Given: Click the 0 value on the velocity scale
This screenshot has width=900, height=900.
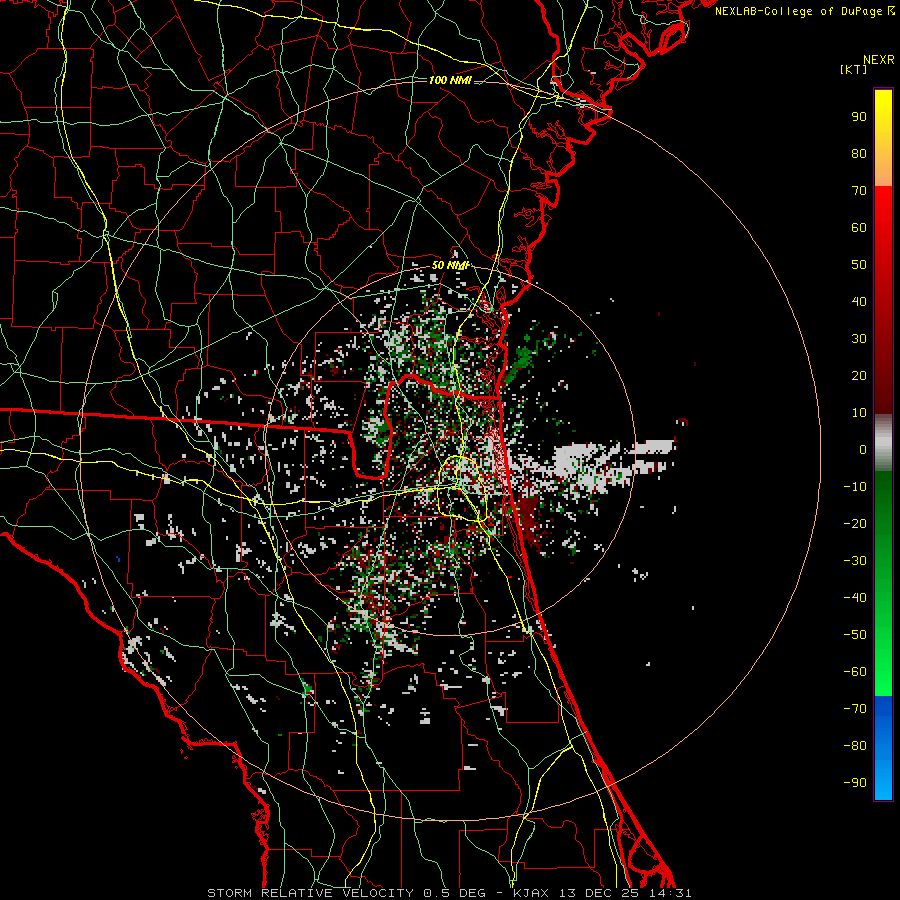Looking at the screenshot, I should (x=863, y=449).
